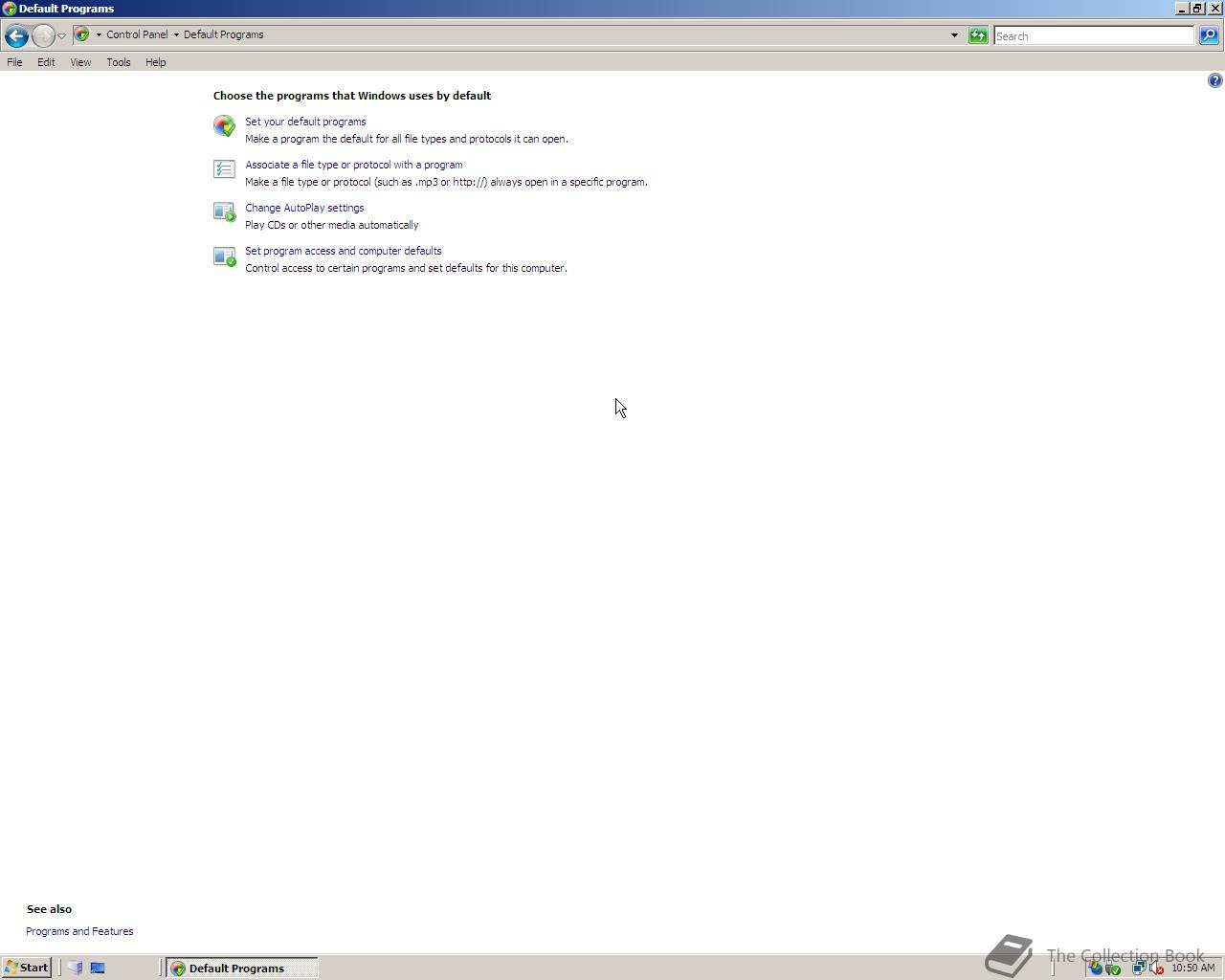The height and width of the screenshot is (980, 1225).
Task: Click the 'See also' heading text
Action: [x=50, y=909]
